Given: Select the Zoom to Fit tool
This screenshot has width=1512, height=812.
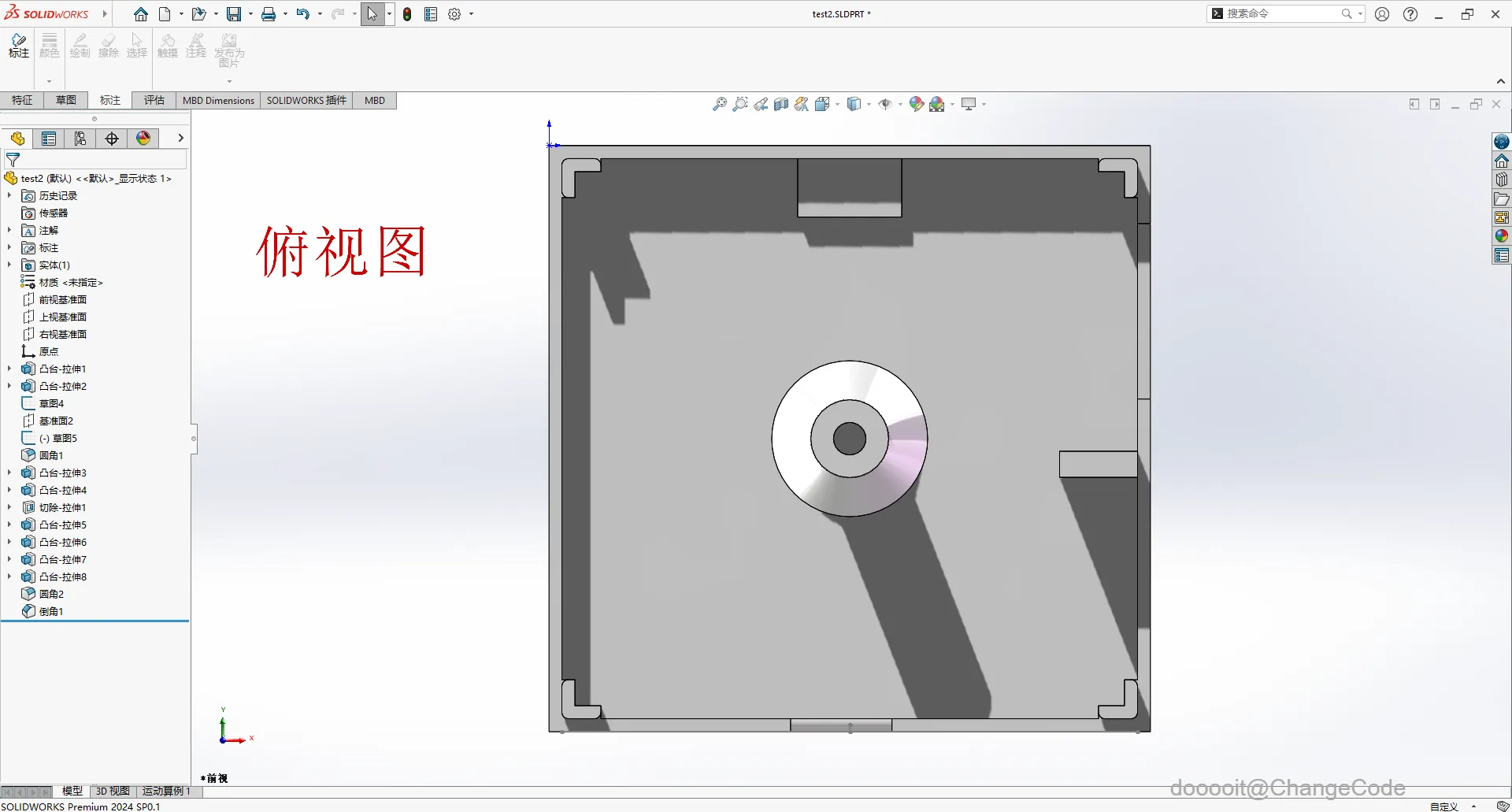Looking at the screenshot, I should [719, 103].
